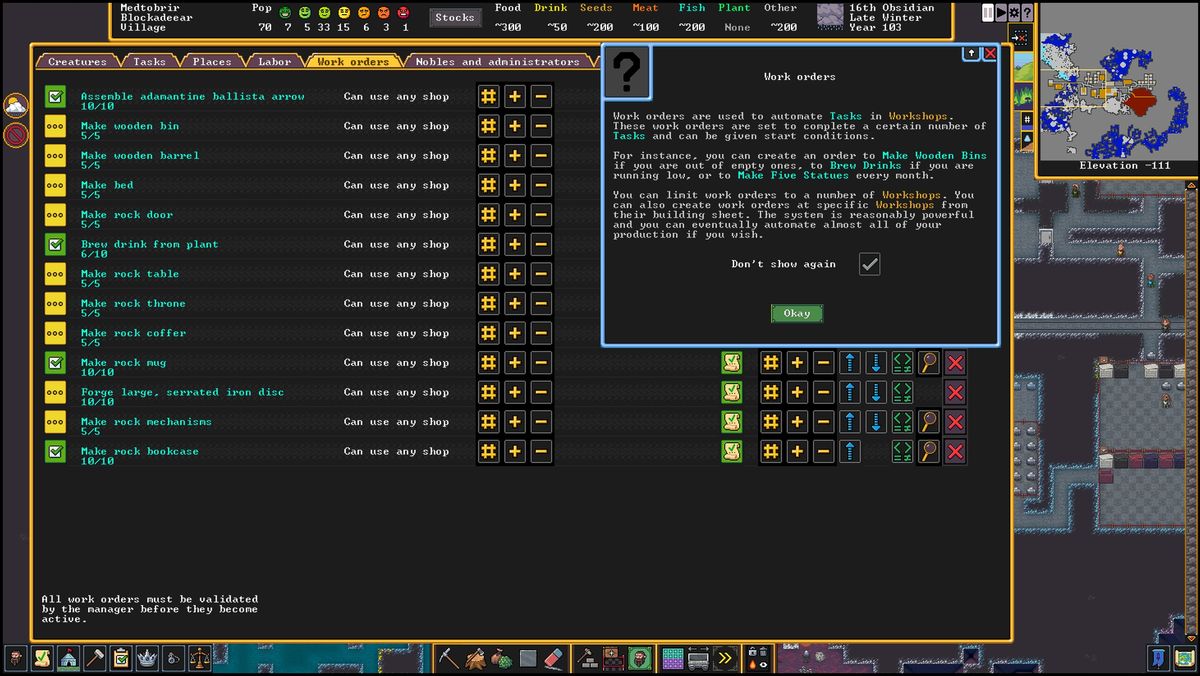Check the Don't show again box
This screenshot has height=676, width=1200.
(x=868, y=264)
